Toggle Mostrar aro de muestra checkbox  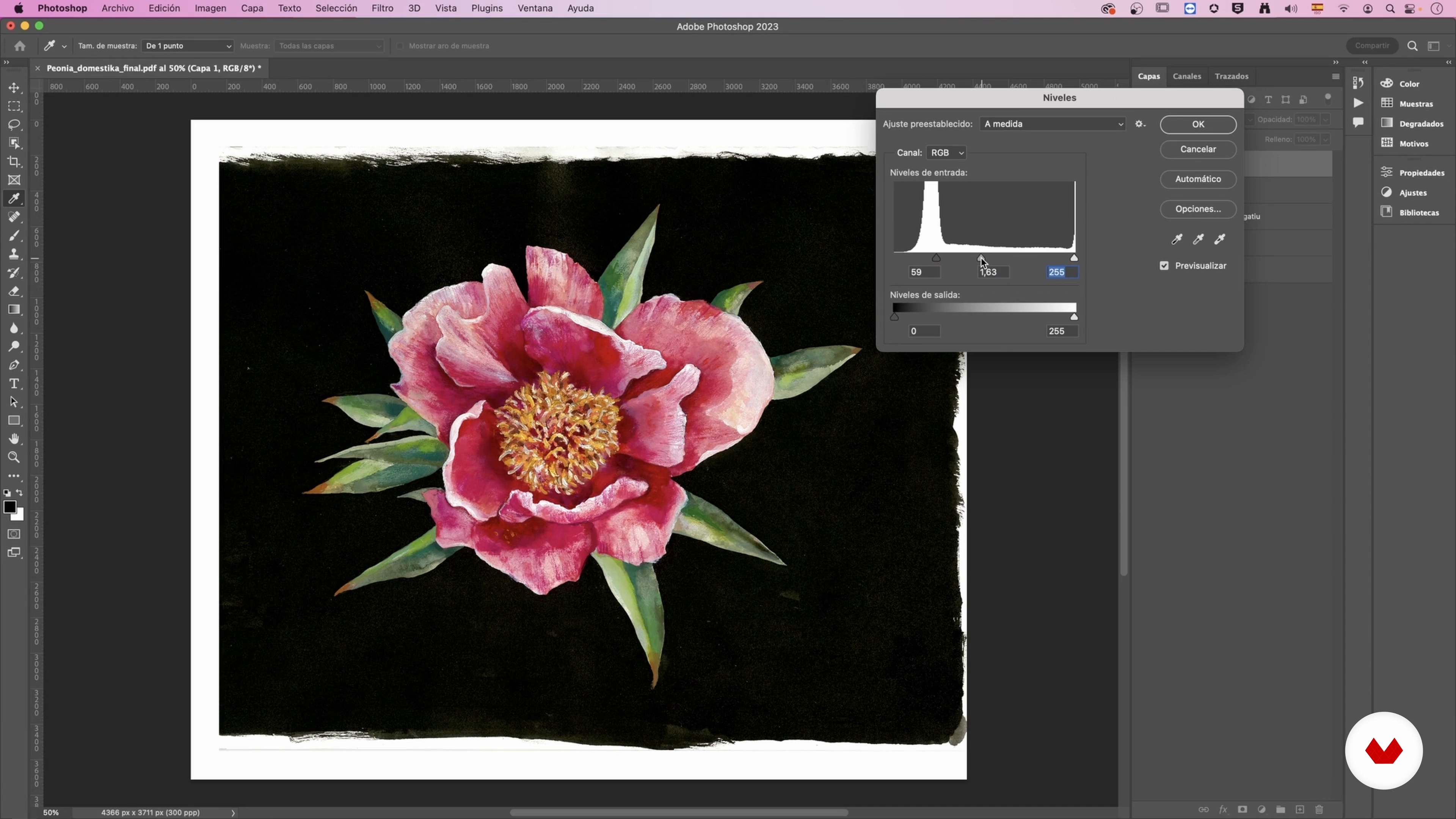tap(400, 46)
